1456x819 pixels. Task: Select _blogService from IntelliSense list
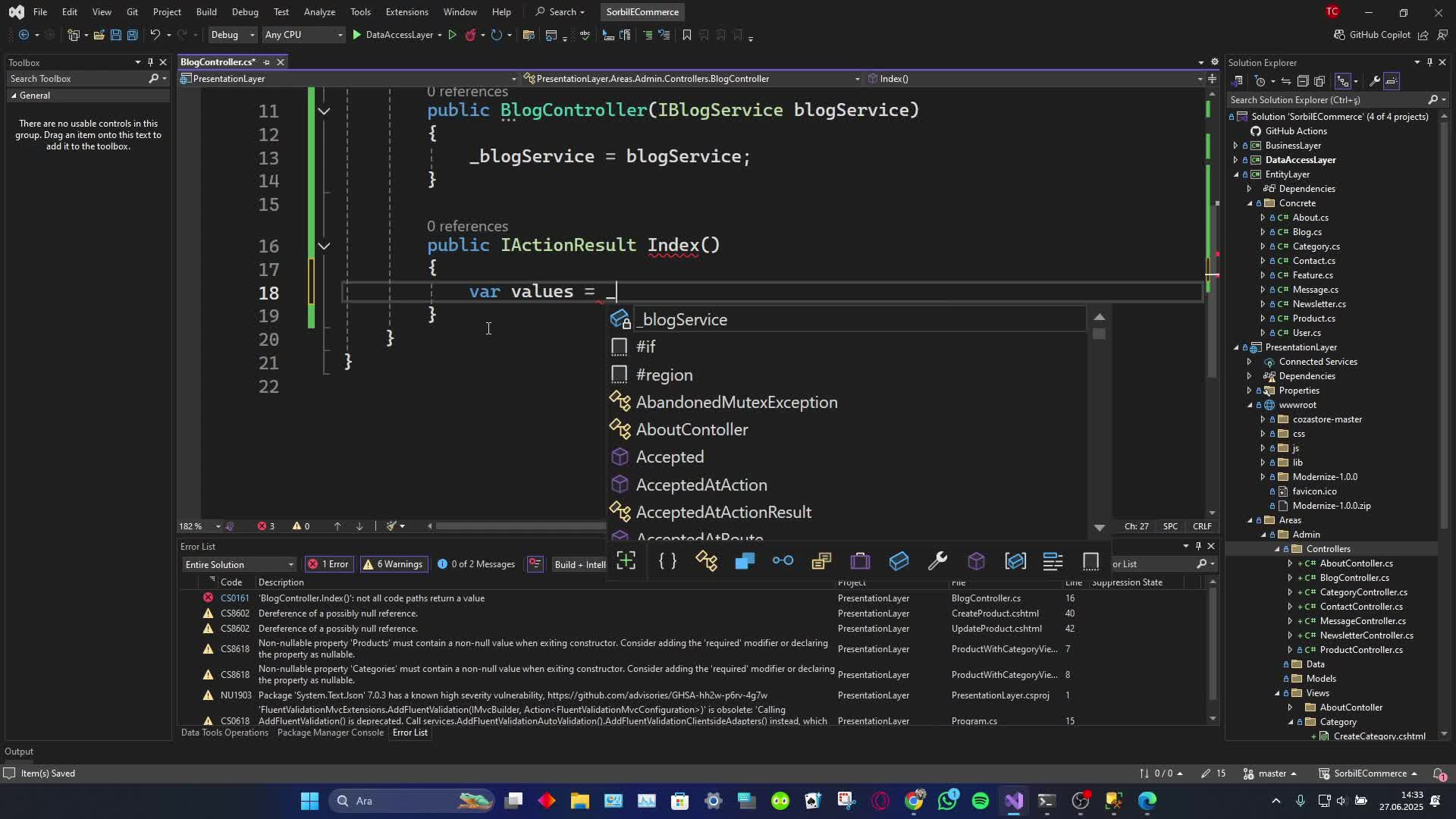tap(847, 319)
